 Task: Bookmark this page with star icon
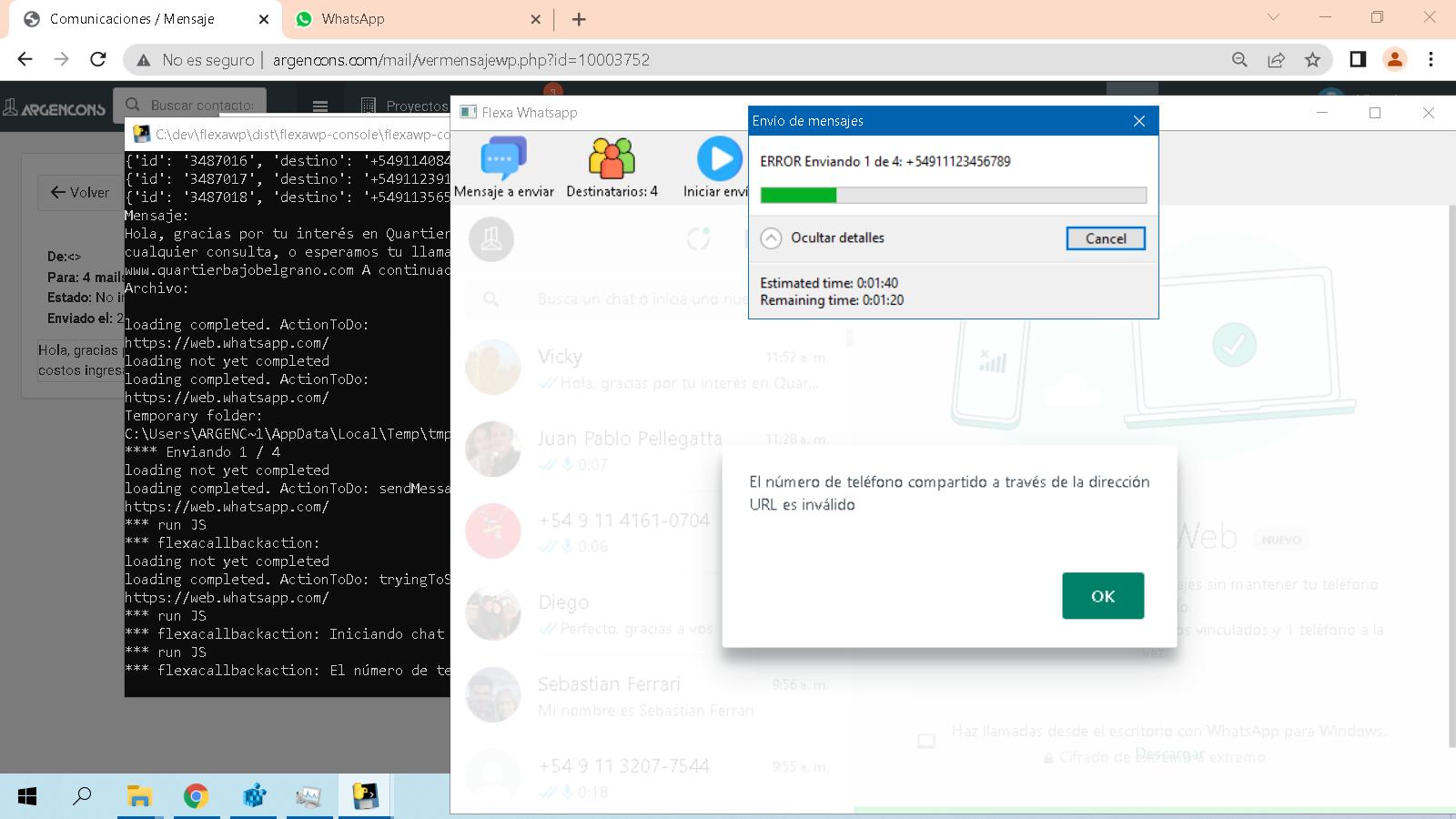pos(1312,59)
